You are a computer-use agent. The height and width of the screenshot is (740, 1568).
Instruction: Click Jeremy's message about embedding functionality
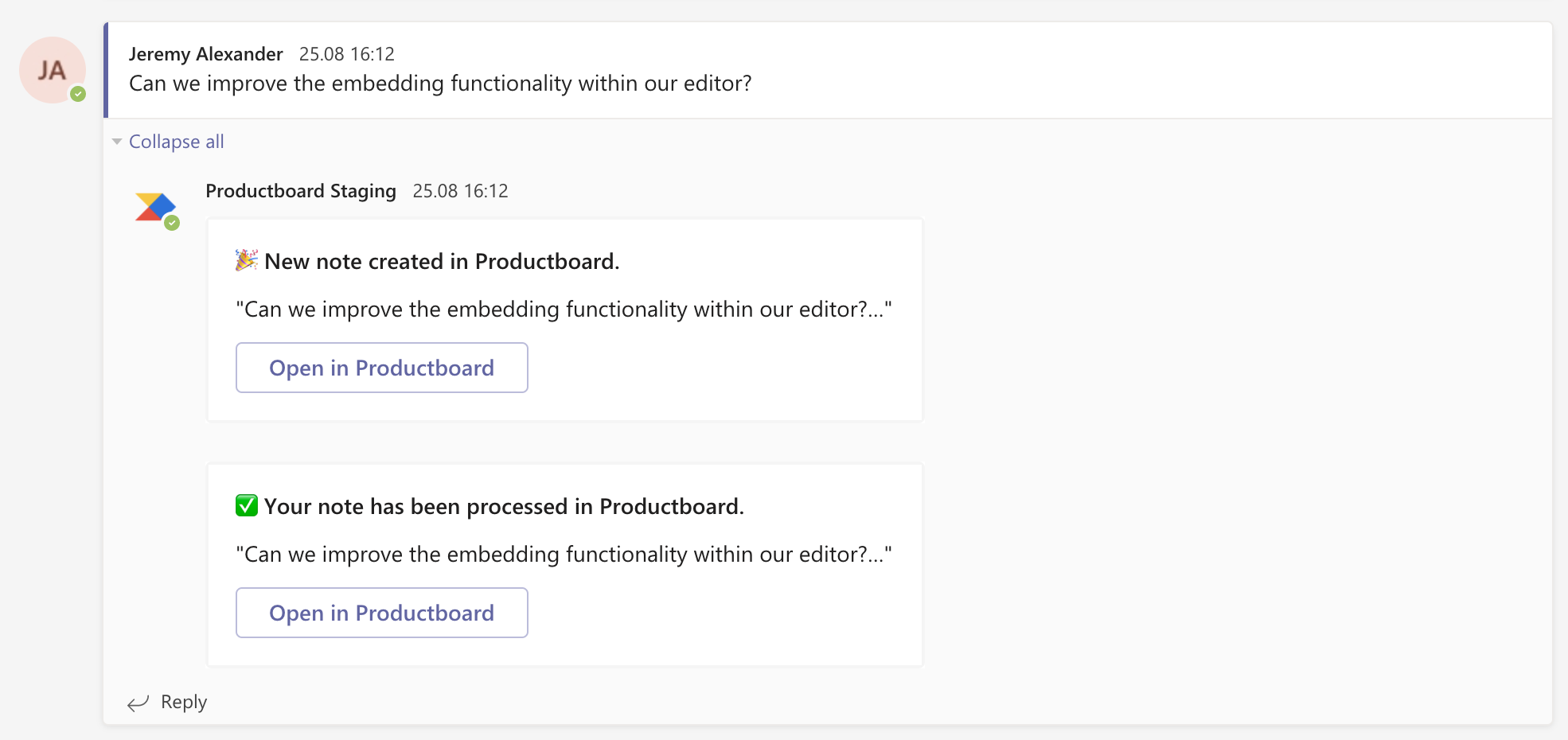point(440,84)
